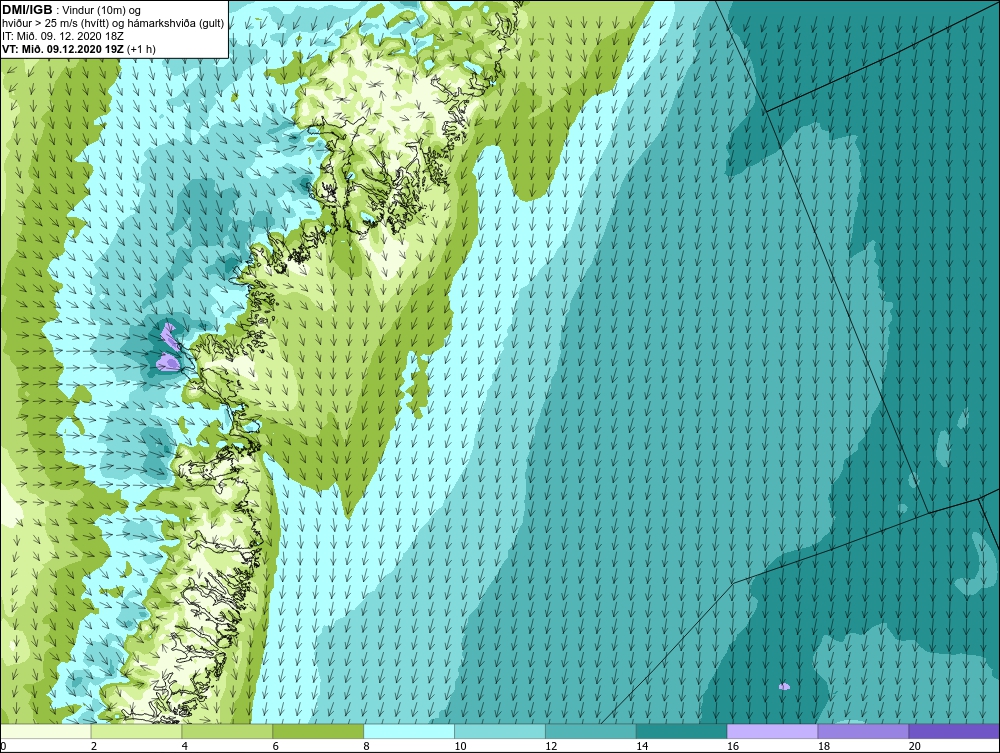Viewport: 1000px width, 753px height.
Task: Click the 8–10 m/s pale cyan legend swatch
Action: 409,731
